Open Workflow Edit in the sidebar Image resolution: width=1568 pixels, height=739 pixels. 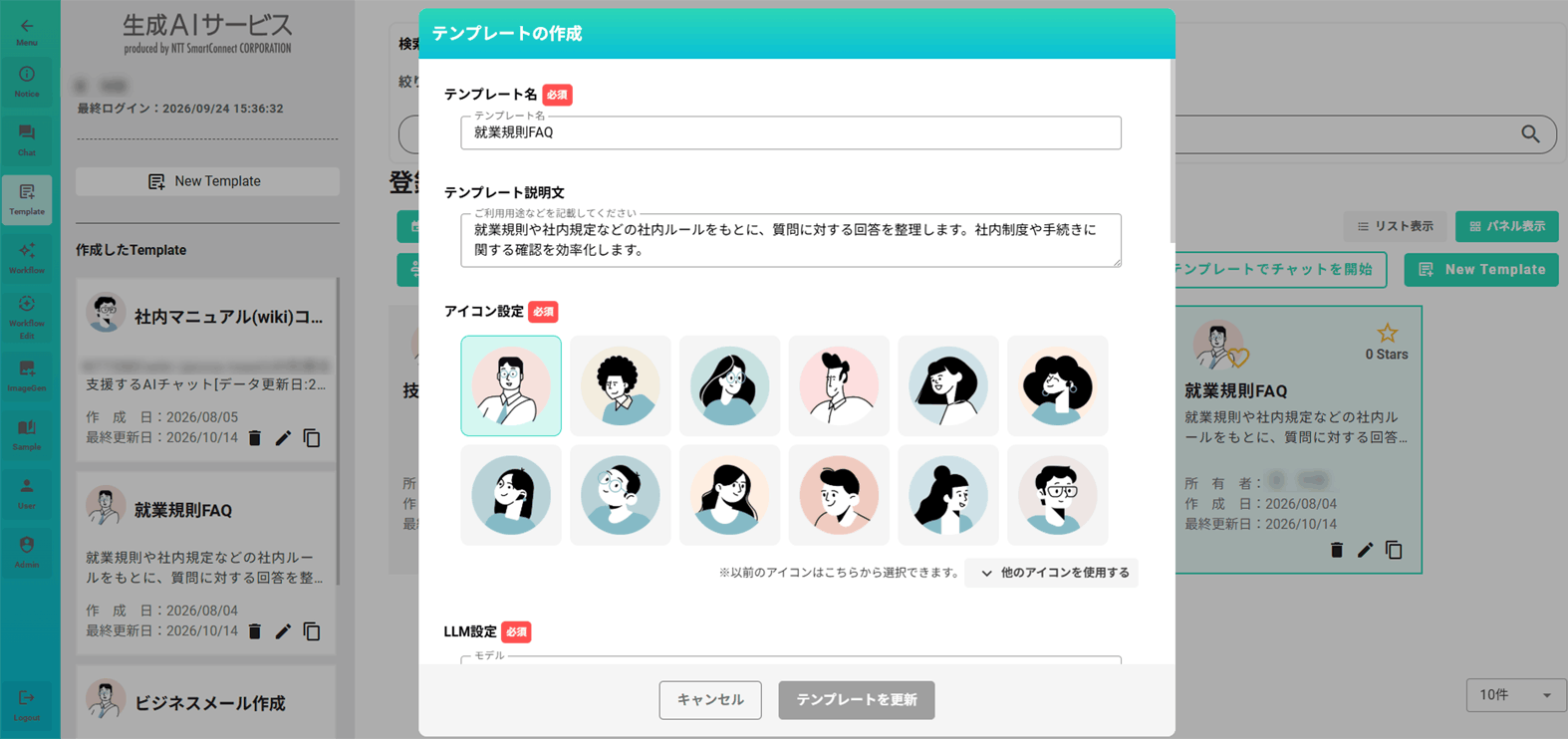point(27,317)
